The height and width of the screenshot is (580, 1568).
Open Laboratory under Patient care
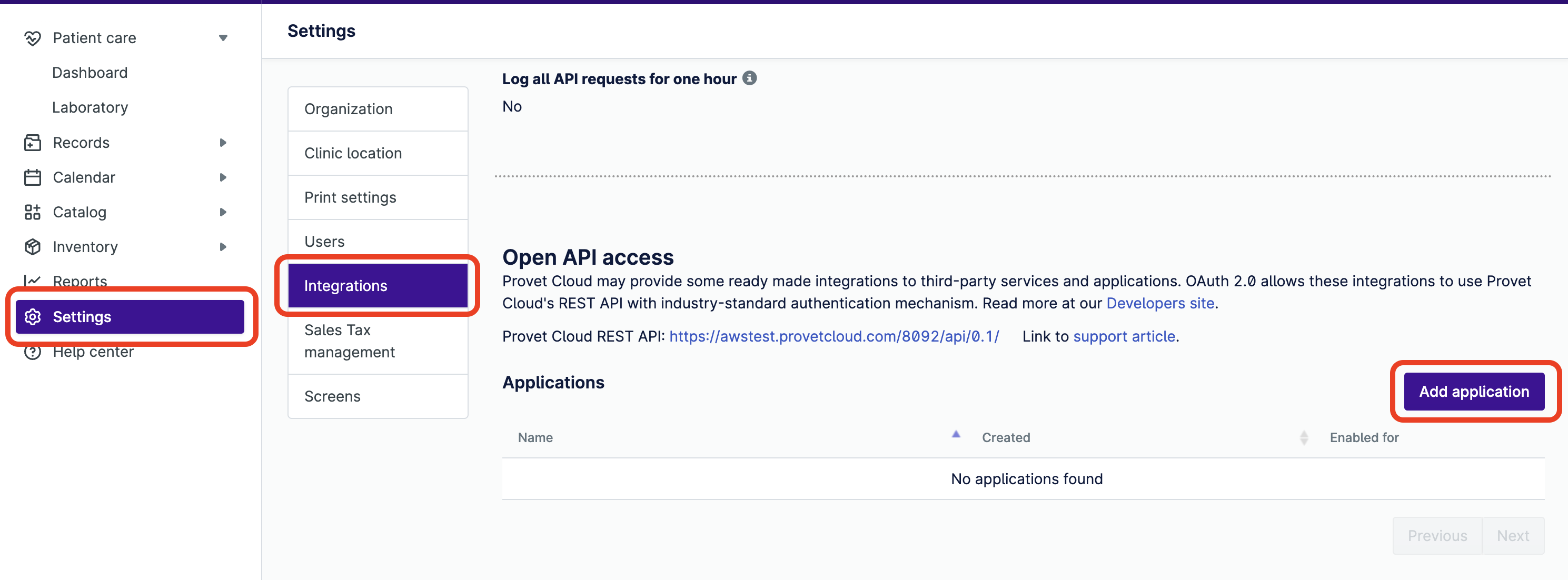coord(90,108)
